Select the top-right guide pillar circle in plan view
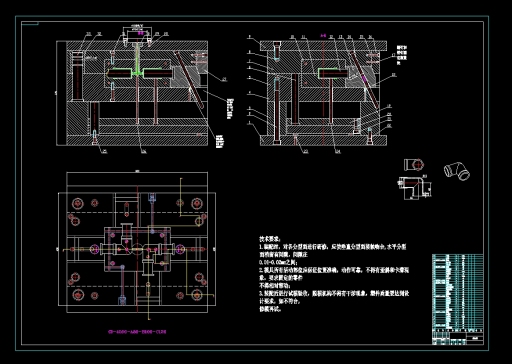 (197, 203)
